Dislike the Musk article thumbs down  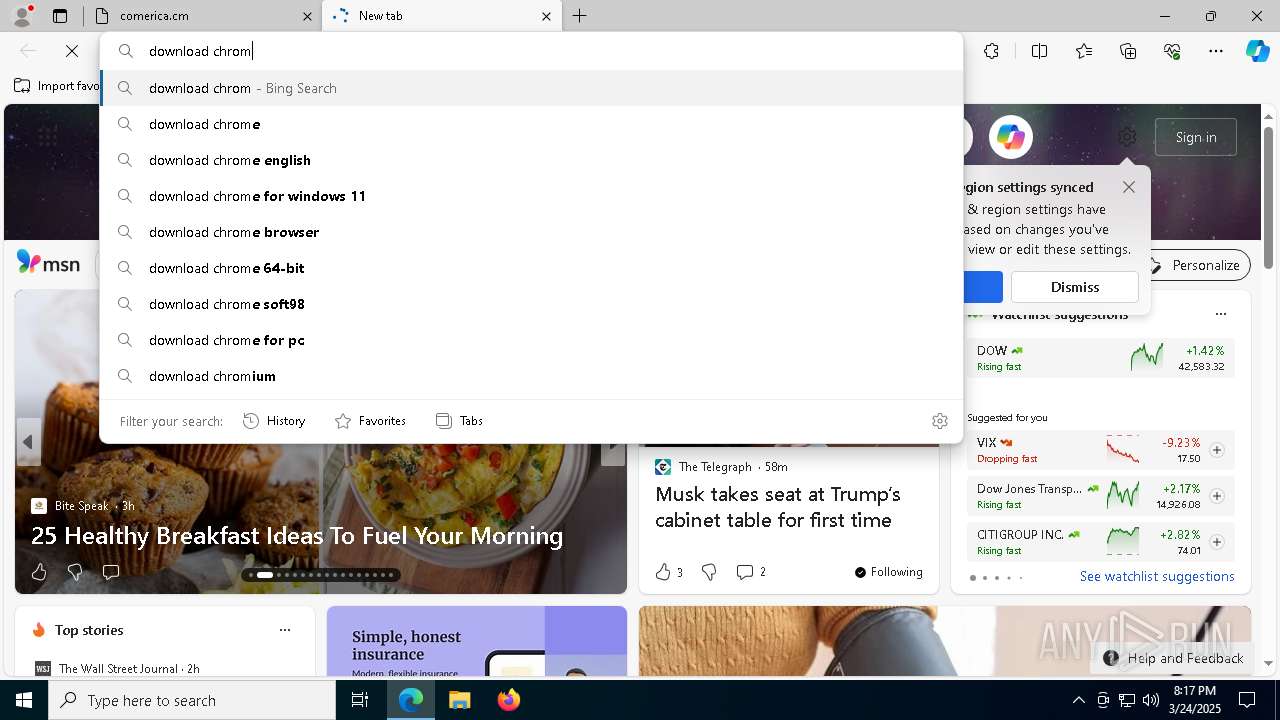(709, 572)
